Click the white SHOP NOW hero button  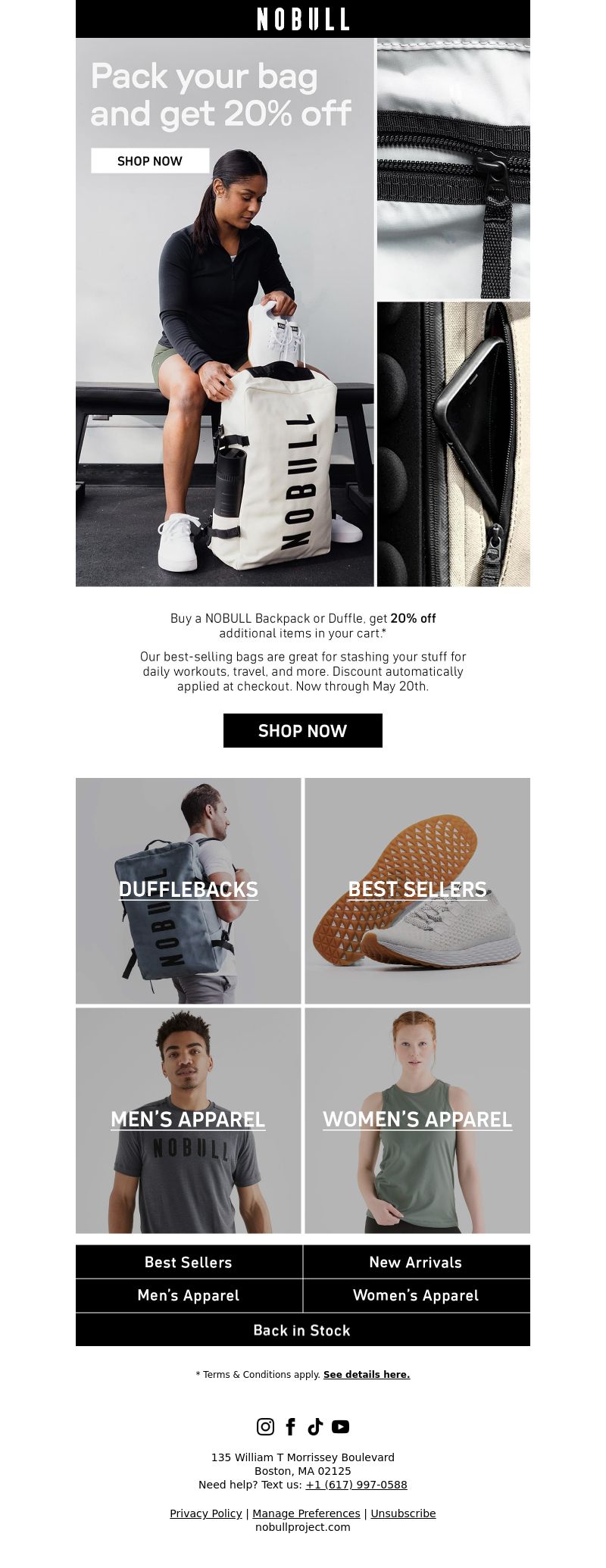pos(150,161)
